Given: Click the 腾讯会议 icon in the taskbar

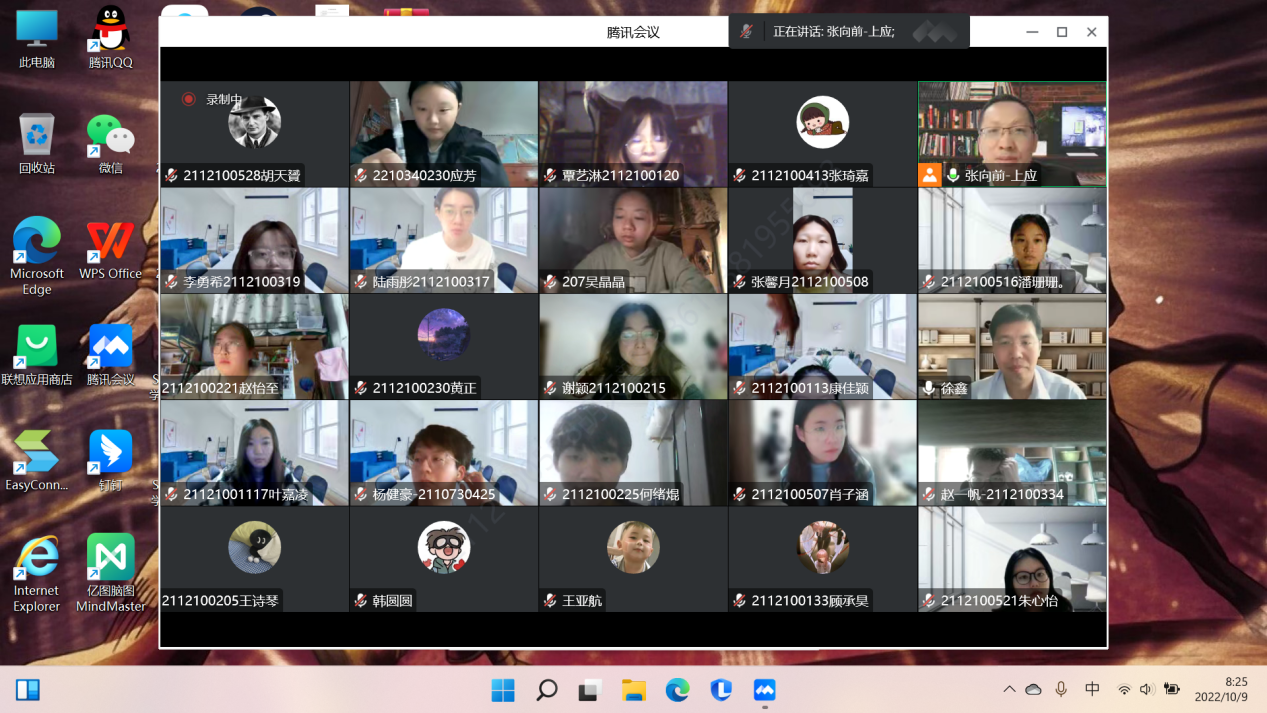Looking at the screenshot, I should [x=764, y=690].
